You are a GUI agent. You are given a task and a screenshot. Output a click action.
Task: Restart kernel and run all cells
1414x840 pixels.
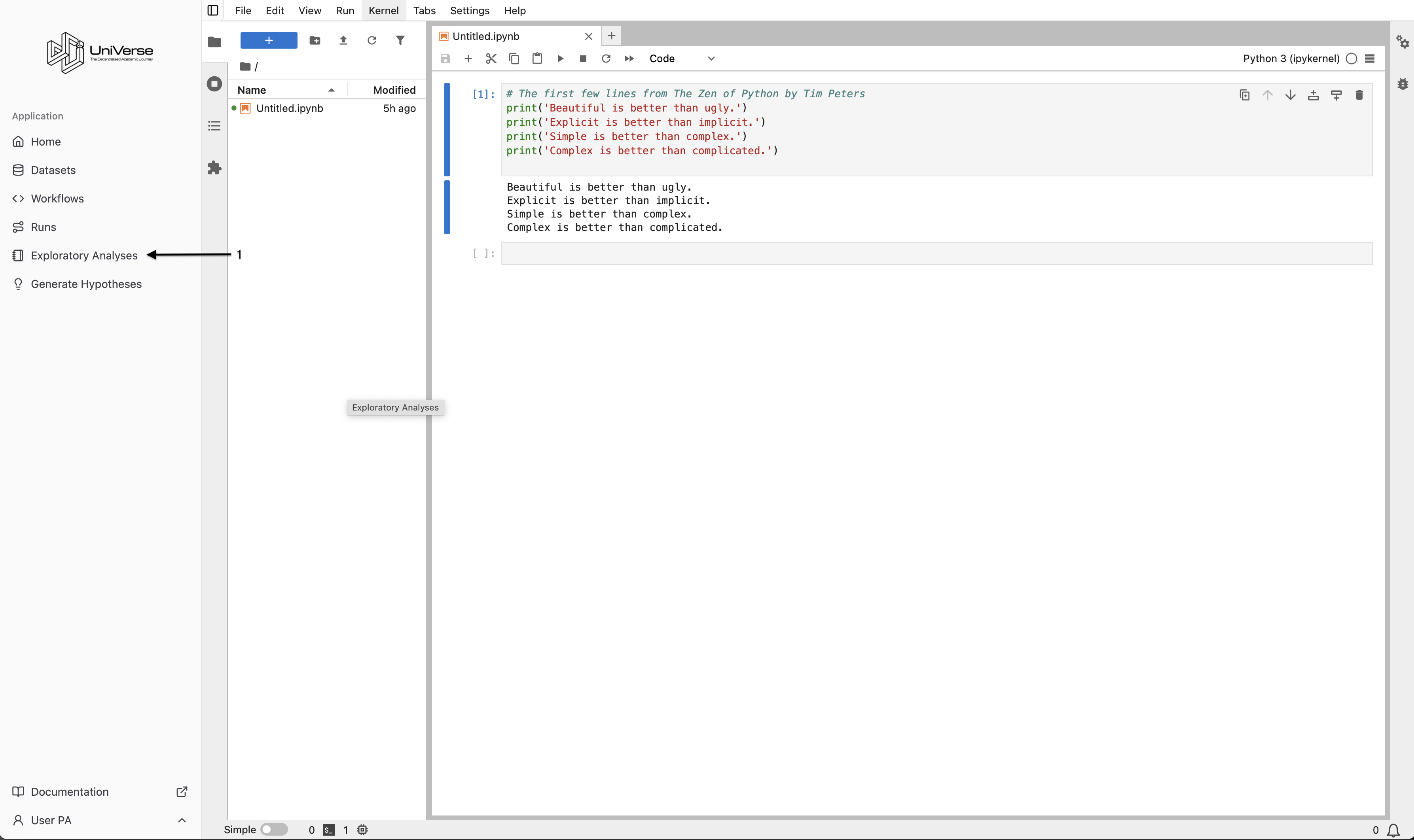(x=629, y=58)
